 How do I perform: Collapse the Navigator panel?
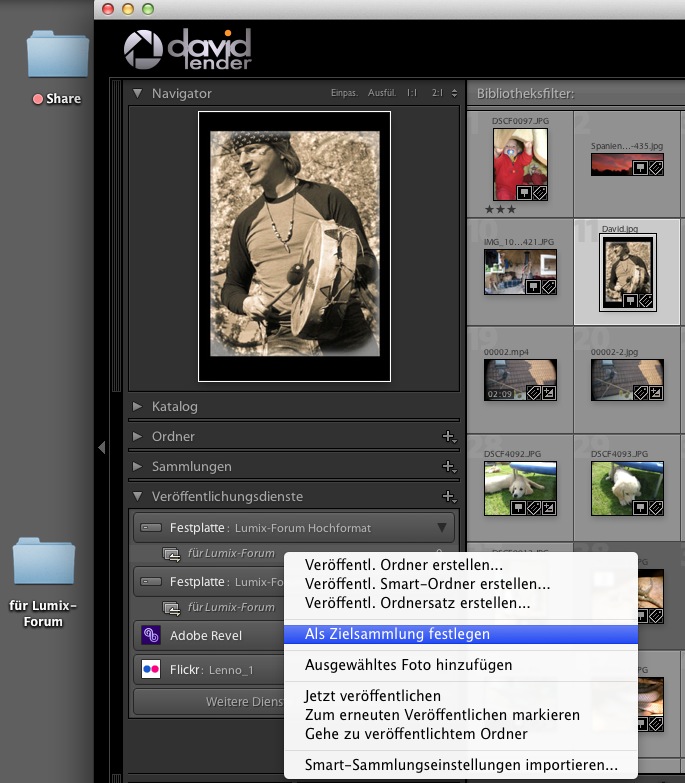(138, 93)
